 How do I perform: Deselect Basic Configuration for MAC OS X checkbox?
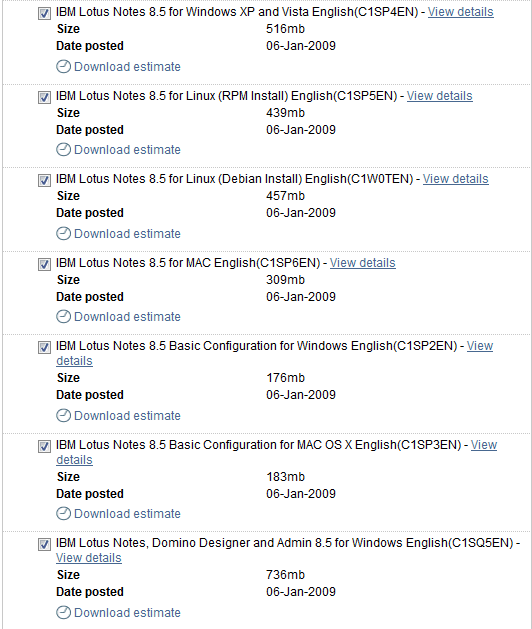(x=45, y=446)
